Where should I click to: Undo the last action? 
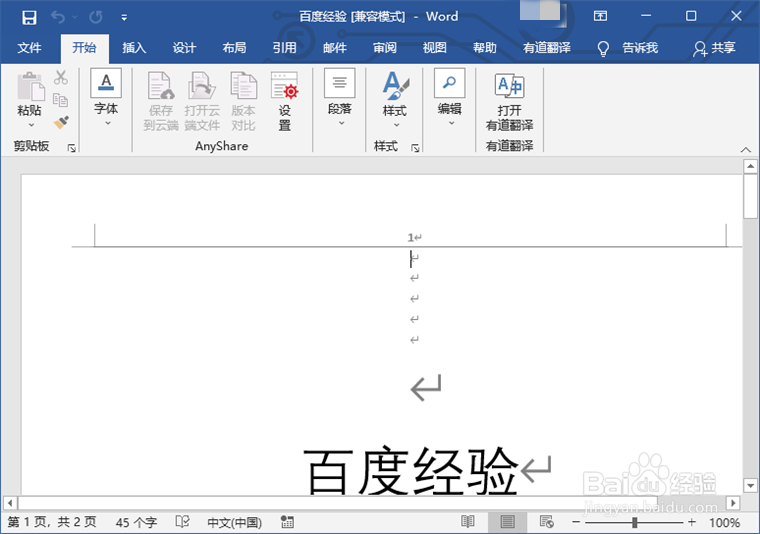pos(58,17)
